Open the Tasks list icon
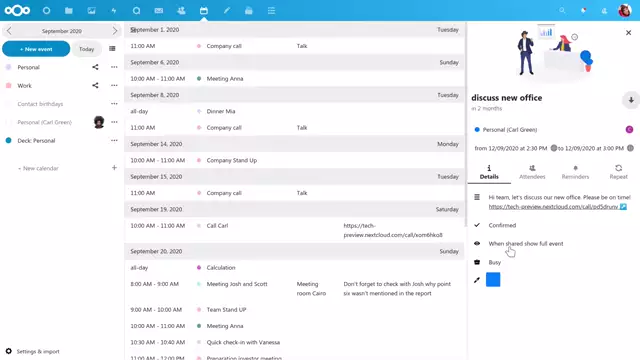Screen dimensions: 640x360 (x=271, y=11)
